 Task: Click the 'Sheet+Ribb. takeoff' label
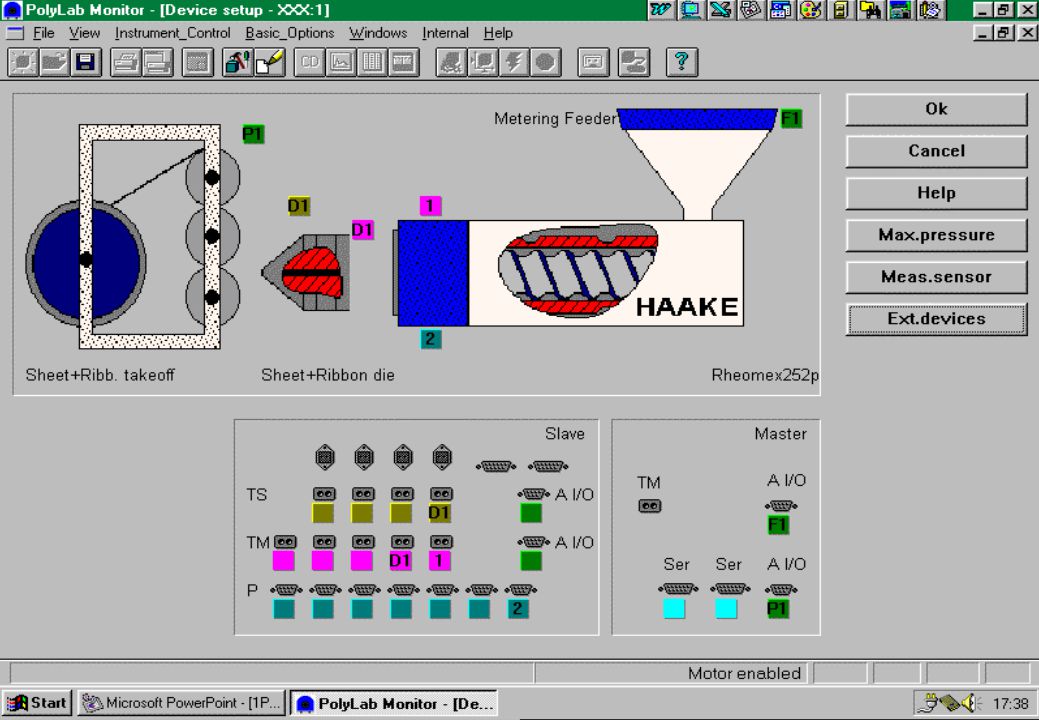point(100,375)
